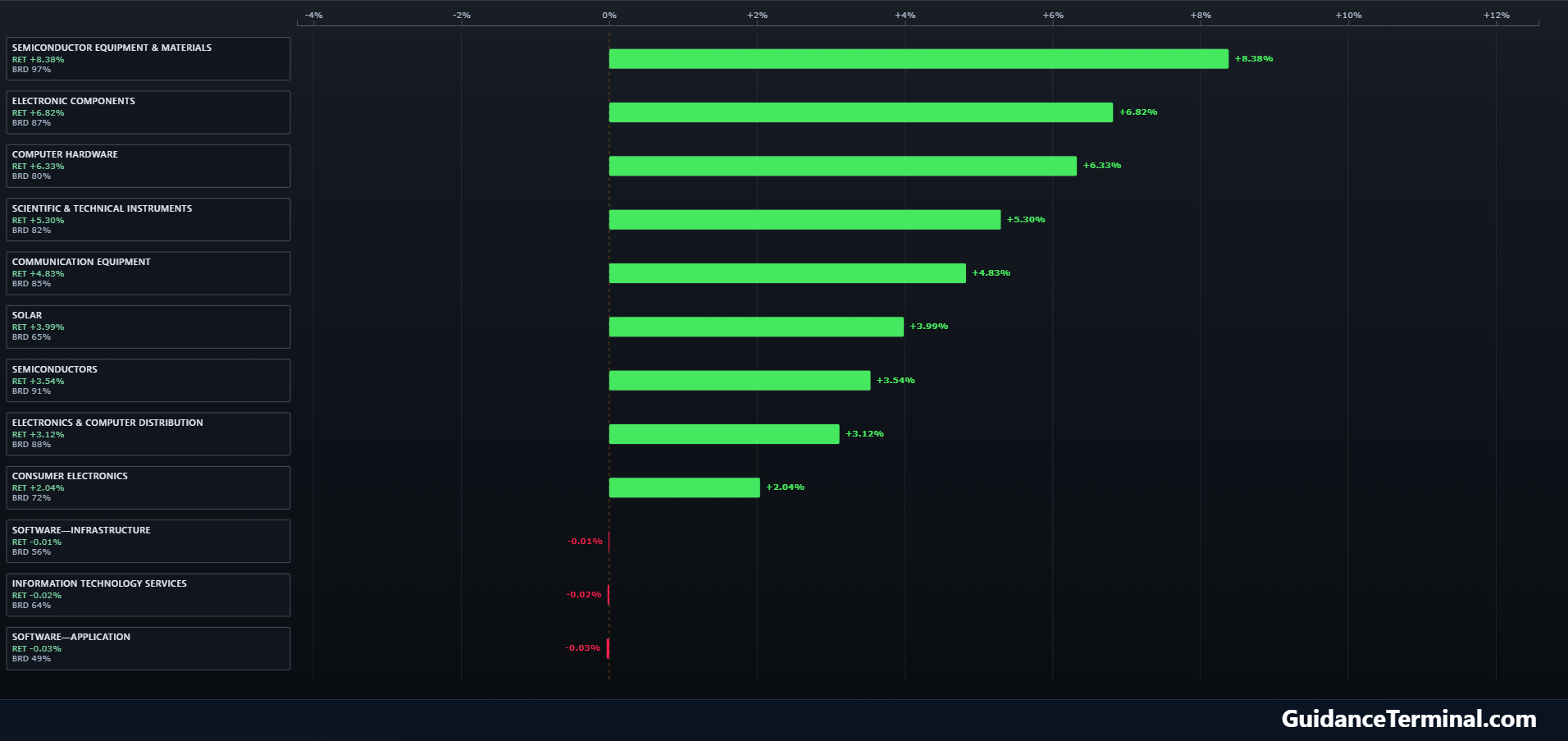Click the +8% axis tick label
The width and height of the screenshot is (1568, 741).
point(1201,16)
